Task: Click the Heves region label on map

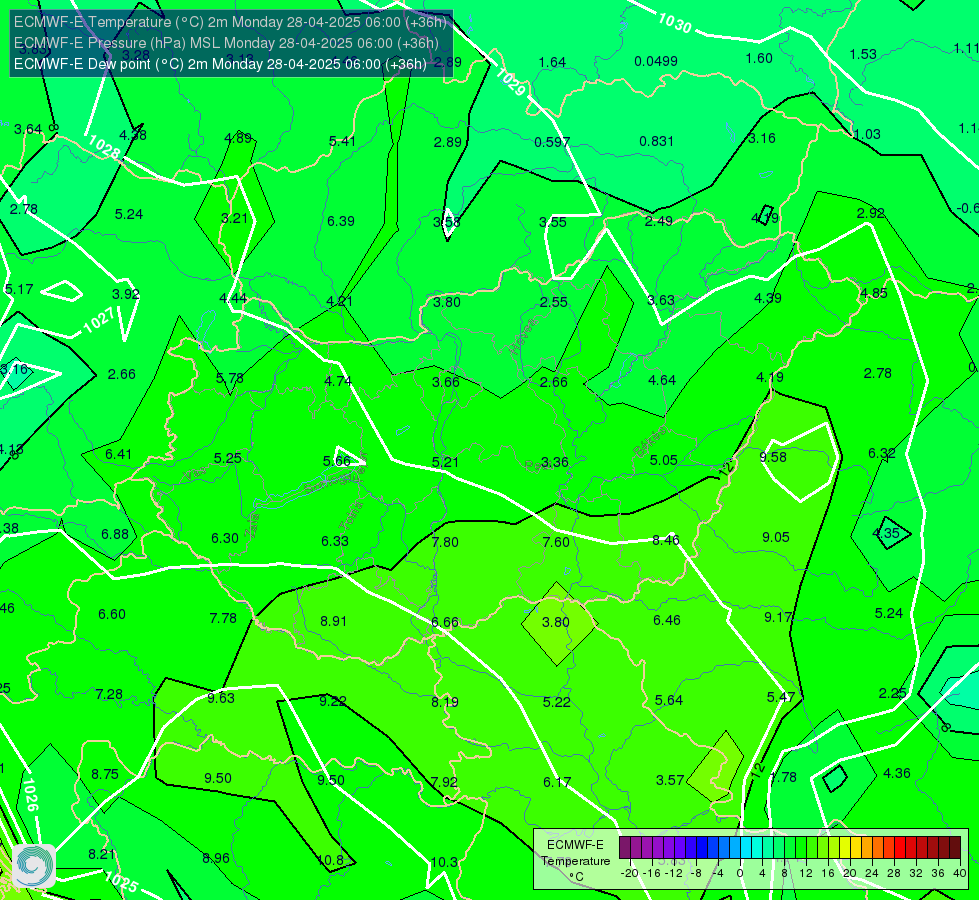Action: (x=523, y=336)
